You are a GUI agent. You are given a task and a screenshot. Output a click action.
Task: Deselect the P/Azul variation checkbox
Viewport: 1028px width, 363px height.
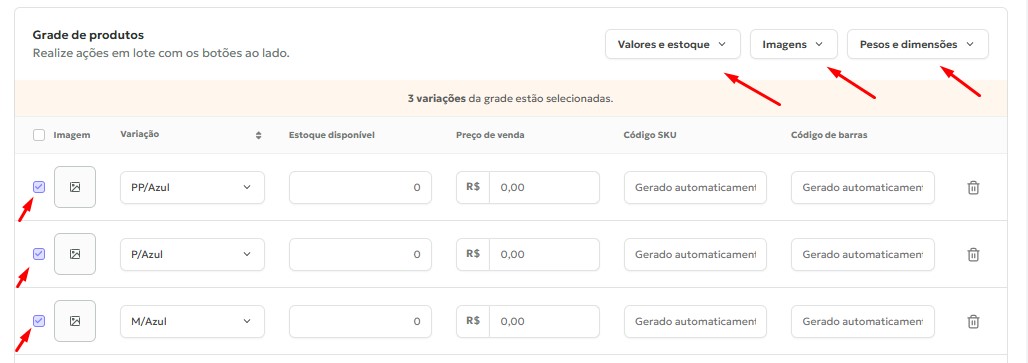(39, 254)
